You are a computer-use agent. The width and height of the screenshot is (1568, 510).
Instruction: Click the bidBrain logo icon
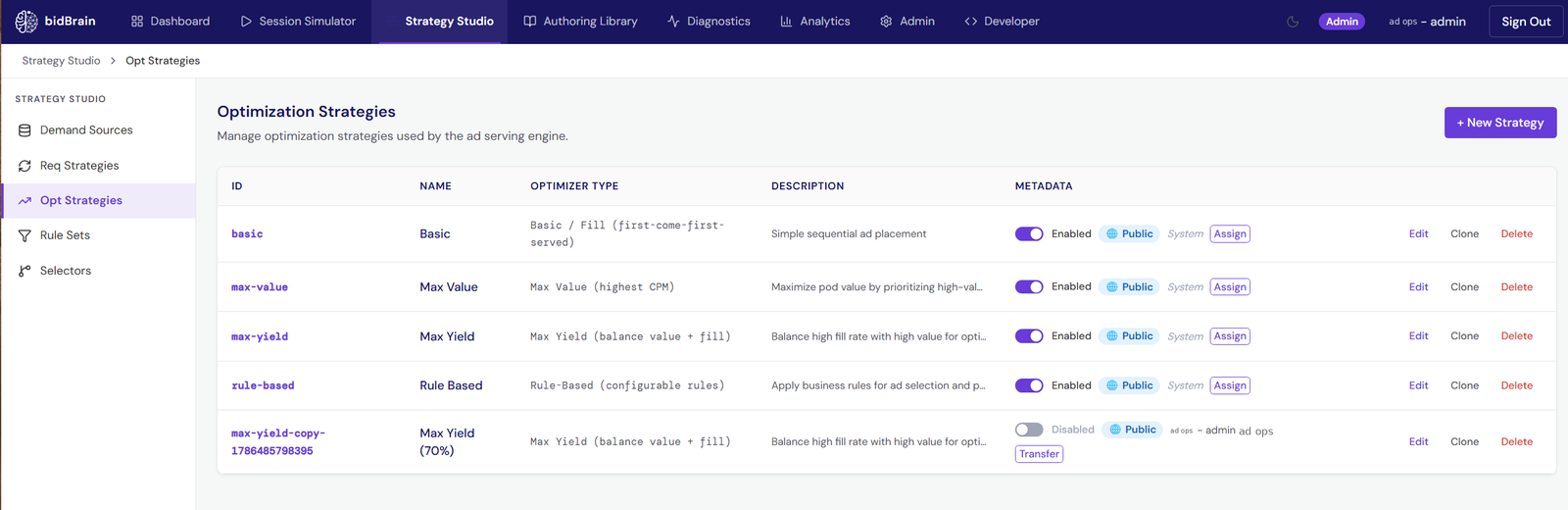tap(26, 21)
